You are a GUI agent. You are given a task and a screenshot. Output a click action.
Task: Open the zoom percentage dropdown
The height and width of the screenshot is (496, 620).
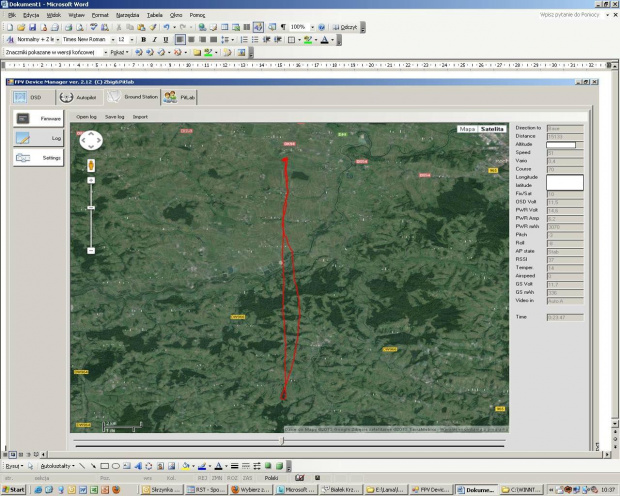pyautogui.click(x=312, y=27)
